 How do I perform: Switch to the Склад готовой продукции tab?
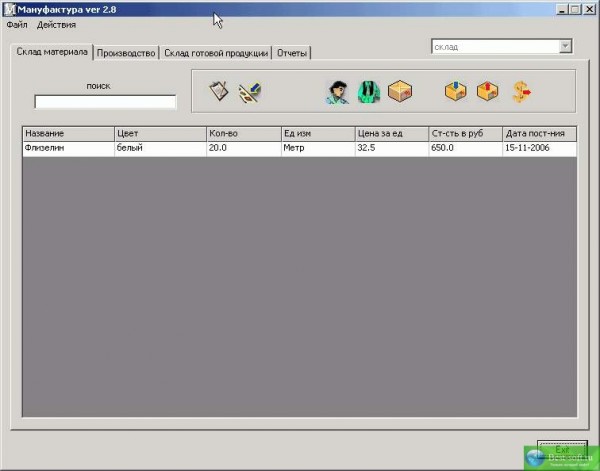(215, 52)
